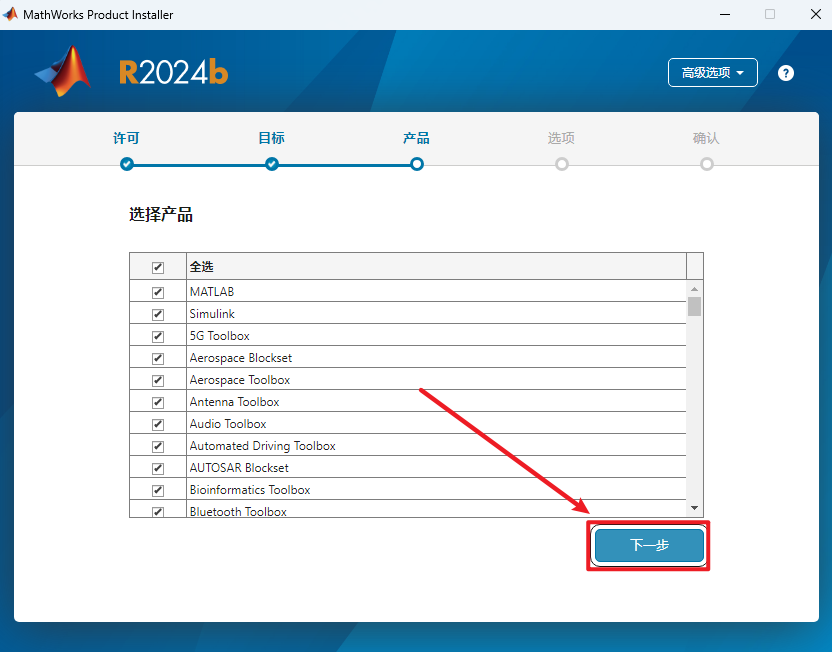This screenshot has height=652, width=832.
Task: Click the Aerospace Blockset row text
Action: click(241, 358)
